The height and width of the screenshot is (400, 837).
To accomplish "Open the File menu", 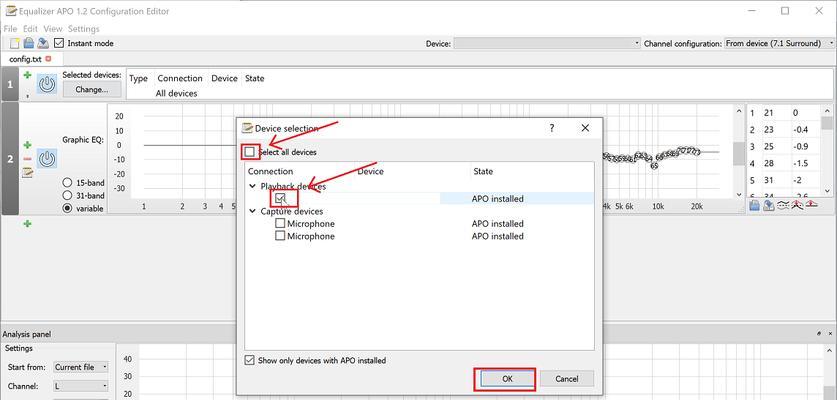I will tap(10, 29).
